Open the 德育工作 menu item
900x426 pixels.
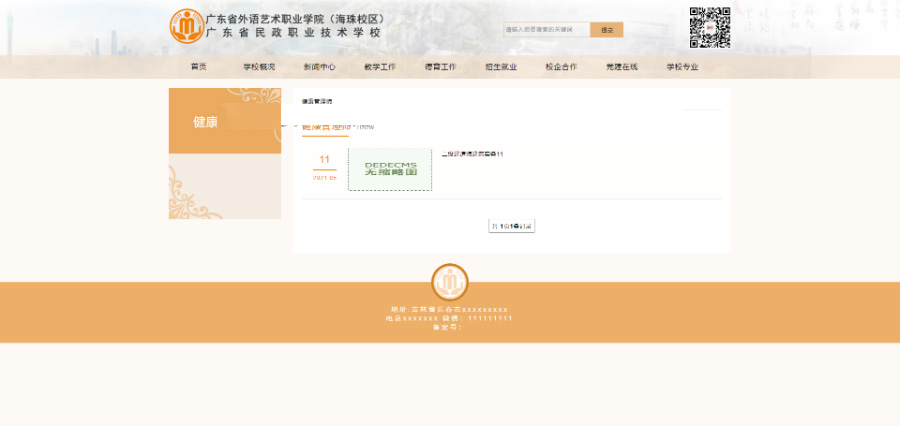coord(440,67)
